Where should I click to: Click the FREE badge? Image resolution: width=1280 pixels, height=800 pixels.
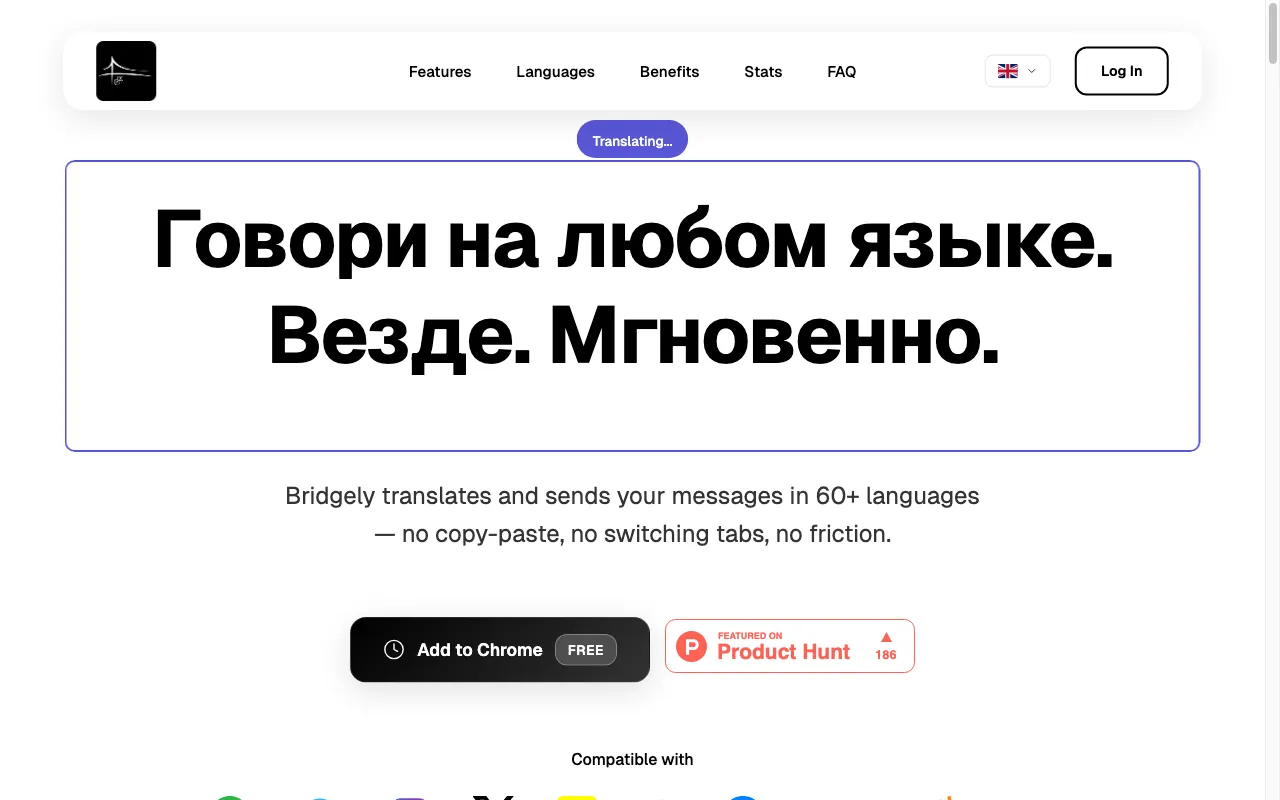[x=586, y=650]
